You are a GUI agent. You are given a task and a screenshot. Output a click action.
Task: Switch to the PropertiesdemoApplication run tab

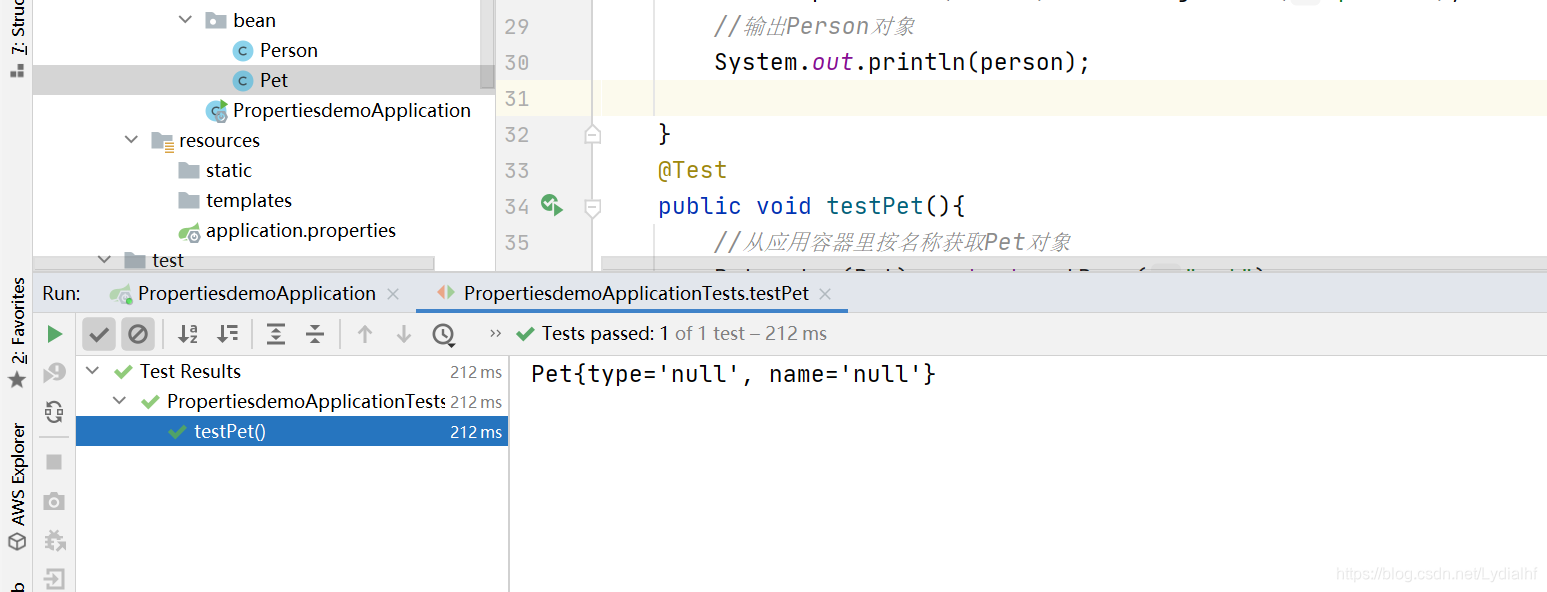pos(244,293)
